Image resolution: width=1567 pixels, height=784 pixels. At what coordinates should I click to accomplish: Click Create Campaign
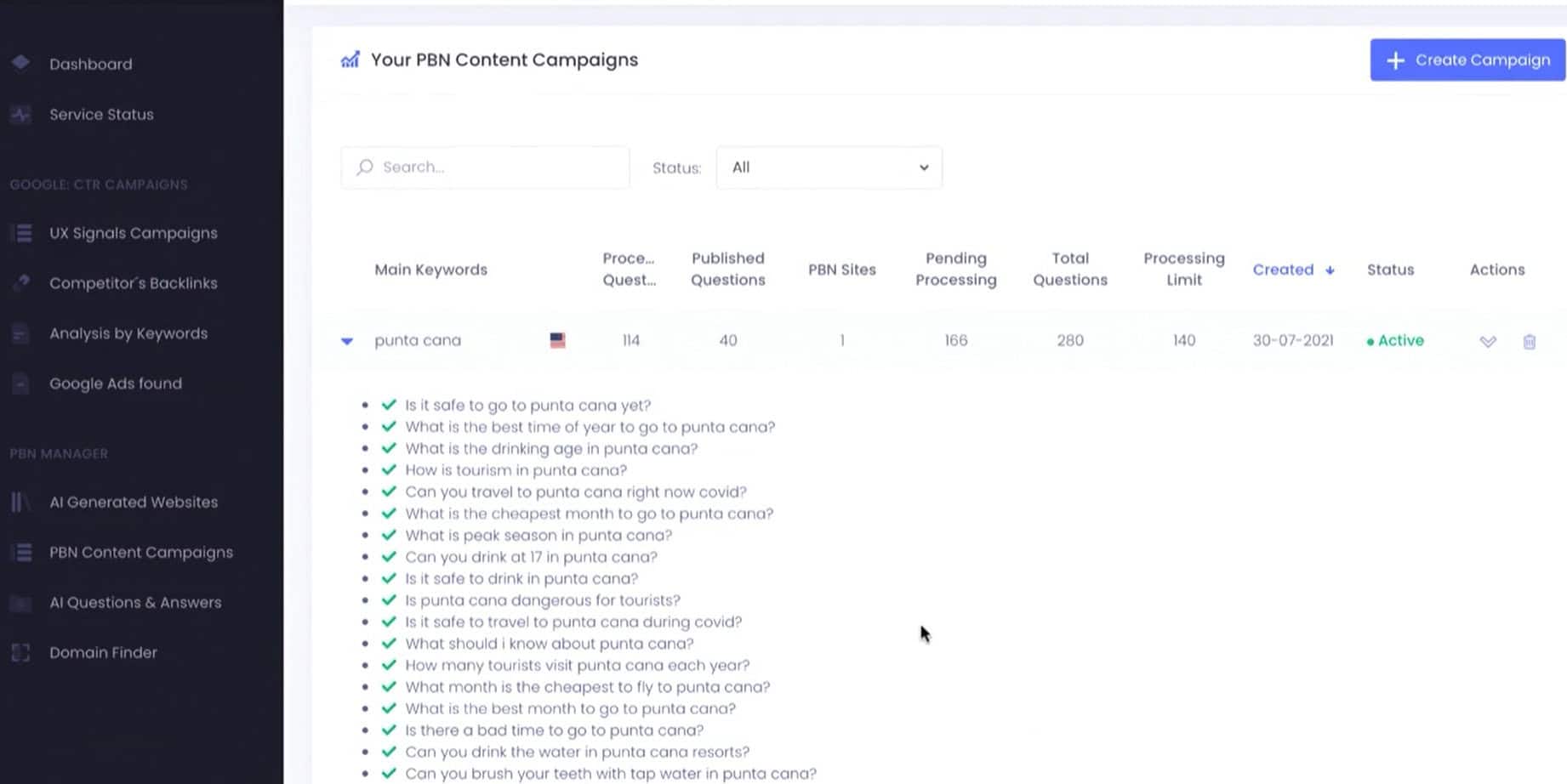(x=1466, y=60)
